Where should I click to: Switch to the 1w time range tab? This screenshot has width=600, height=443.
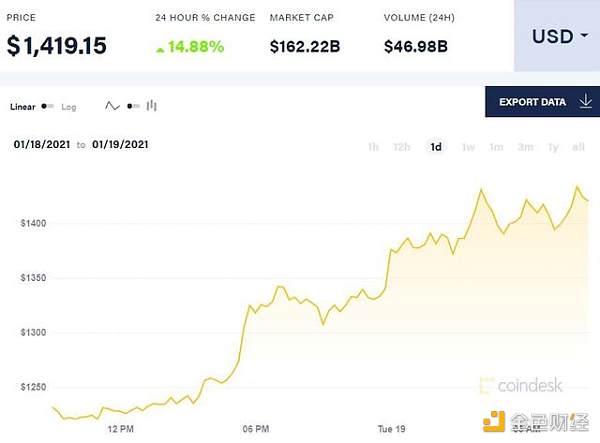tap(468, 147)
